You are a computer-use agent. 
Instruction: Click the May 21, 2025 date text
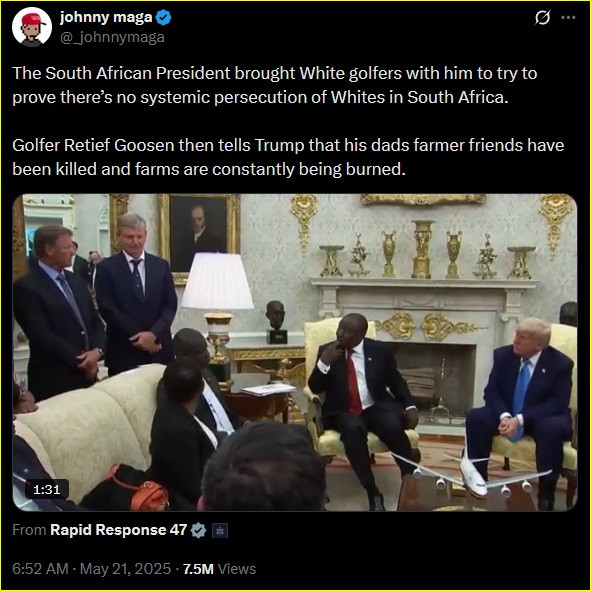pos(126,569)
